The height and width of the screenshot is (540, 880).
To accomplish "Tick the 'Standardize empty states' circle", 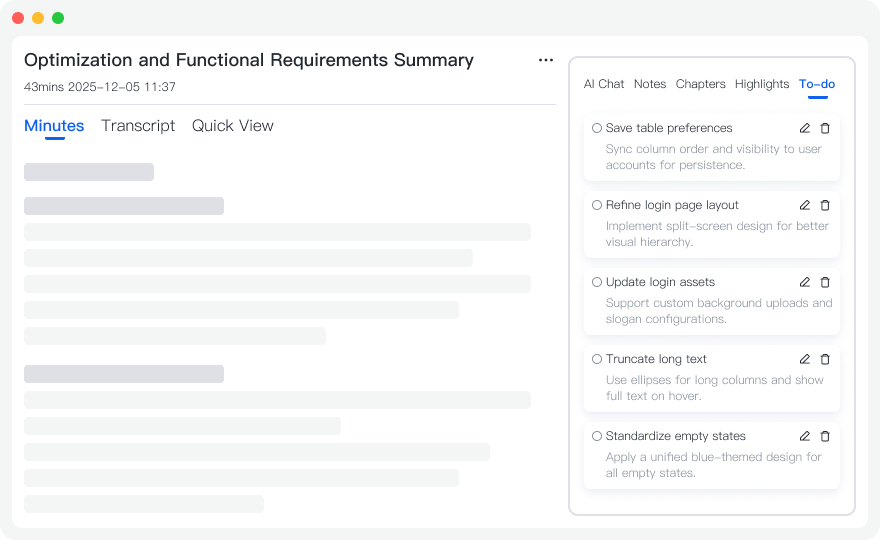I will (597, 436).
